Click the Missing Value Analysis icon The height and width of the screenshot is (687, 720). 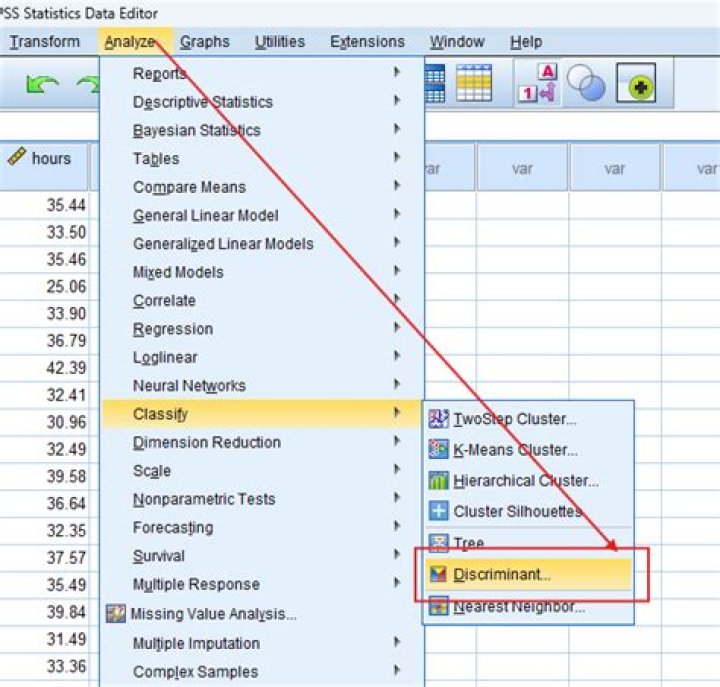[x=116, y=614]
